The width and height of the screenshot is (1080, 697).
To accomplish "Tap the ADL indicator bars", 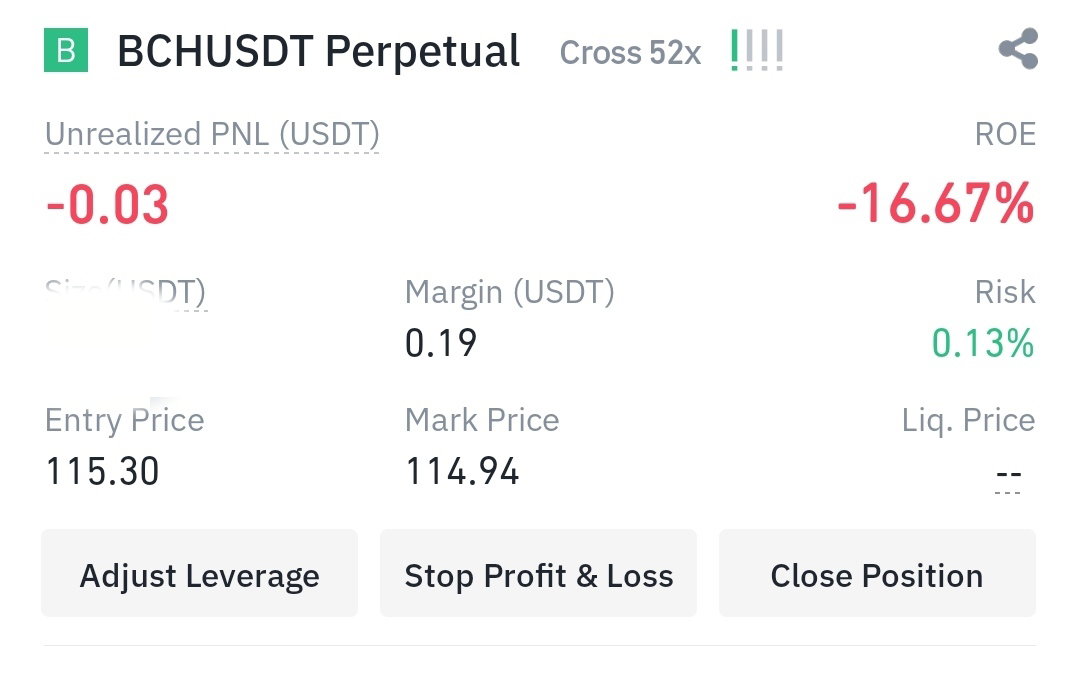I will (x=757, y=50).
